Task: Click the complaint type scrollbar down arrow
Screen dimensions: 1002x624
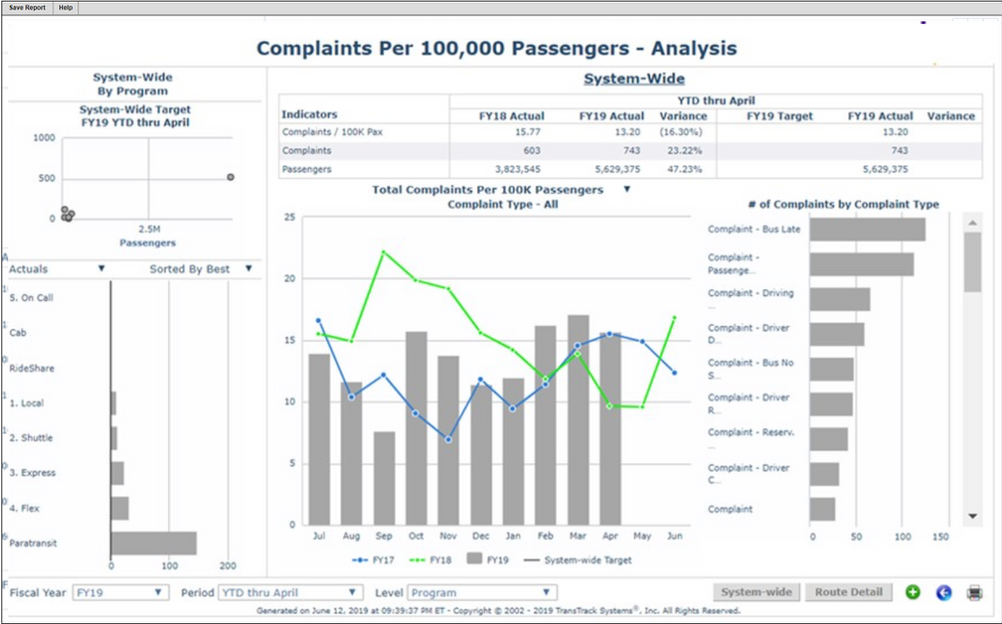Action: tap(973, 516)
